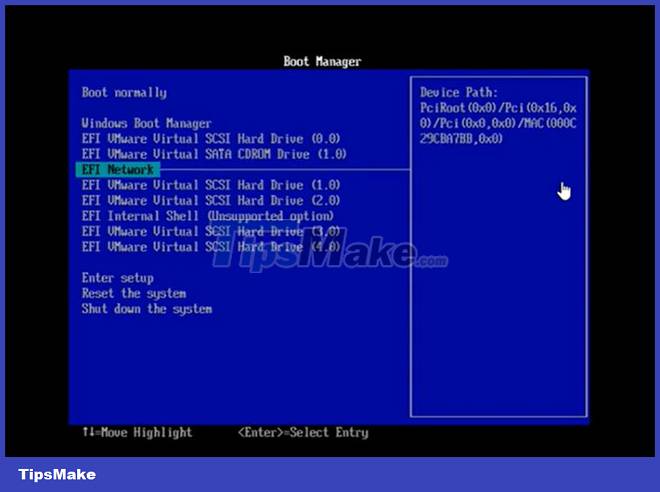Click the TipsMake logo in footer
Screen dimensions: 660x492
pyautogui.click(x=57, y=475)
